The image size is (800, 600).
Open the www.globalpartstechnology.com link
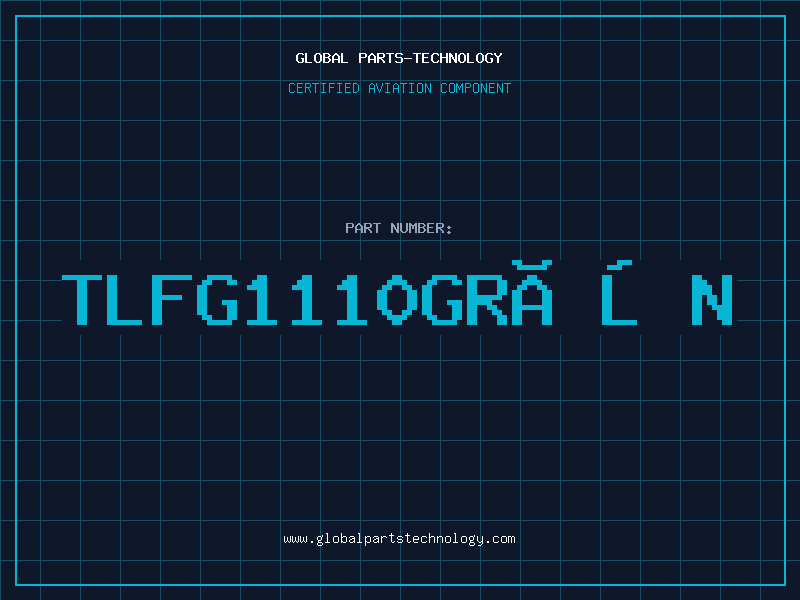[399, 539]
